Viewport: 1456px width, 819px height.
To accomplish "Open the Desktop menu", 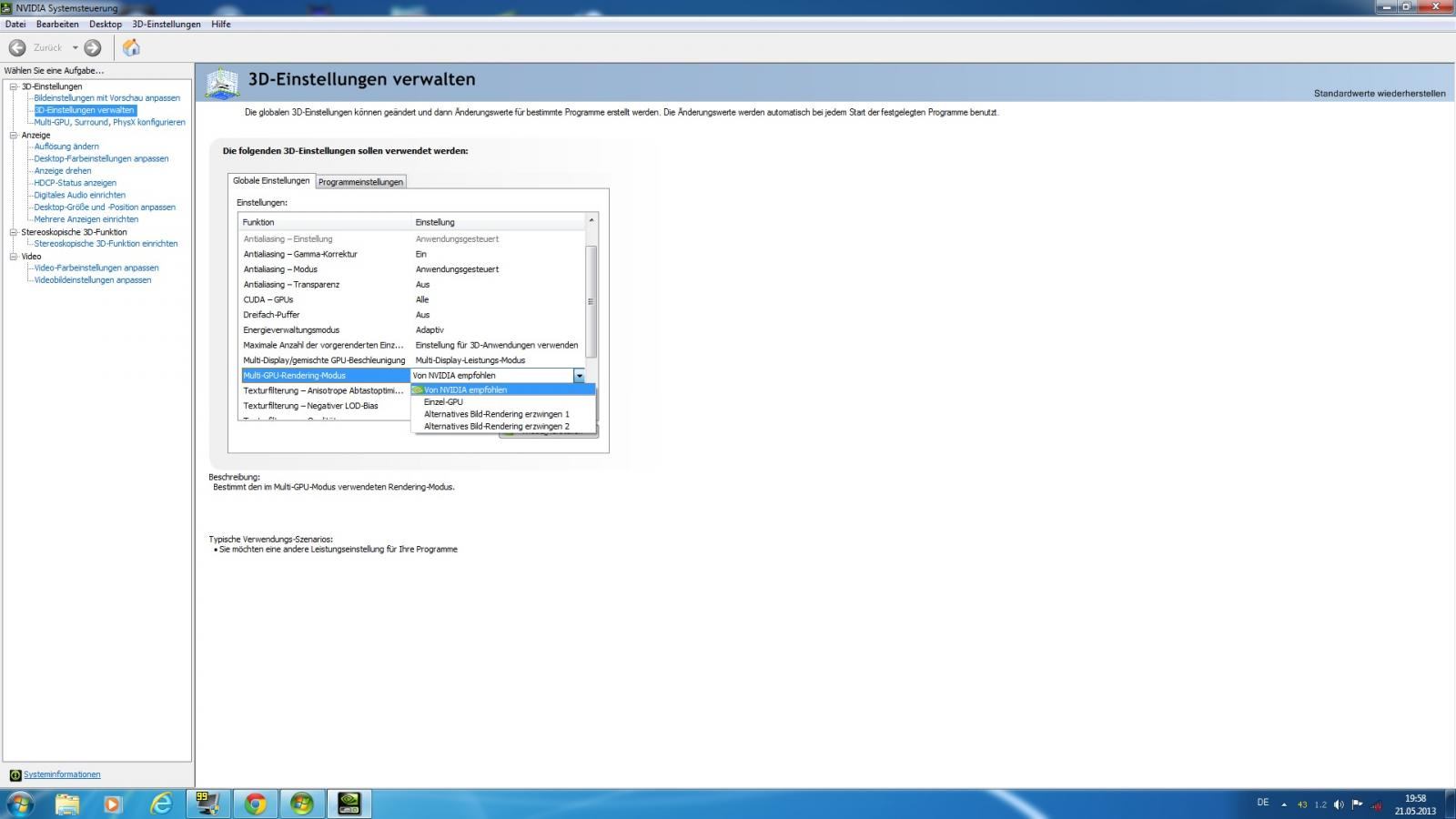I will 106,25.
